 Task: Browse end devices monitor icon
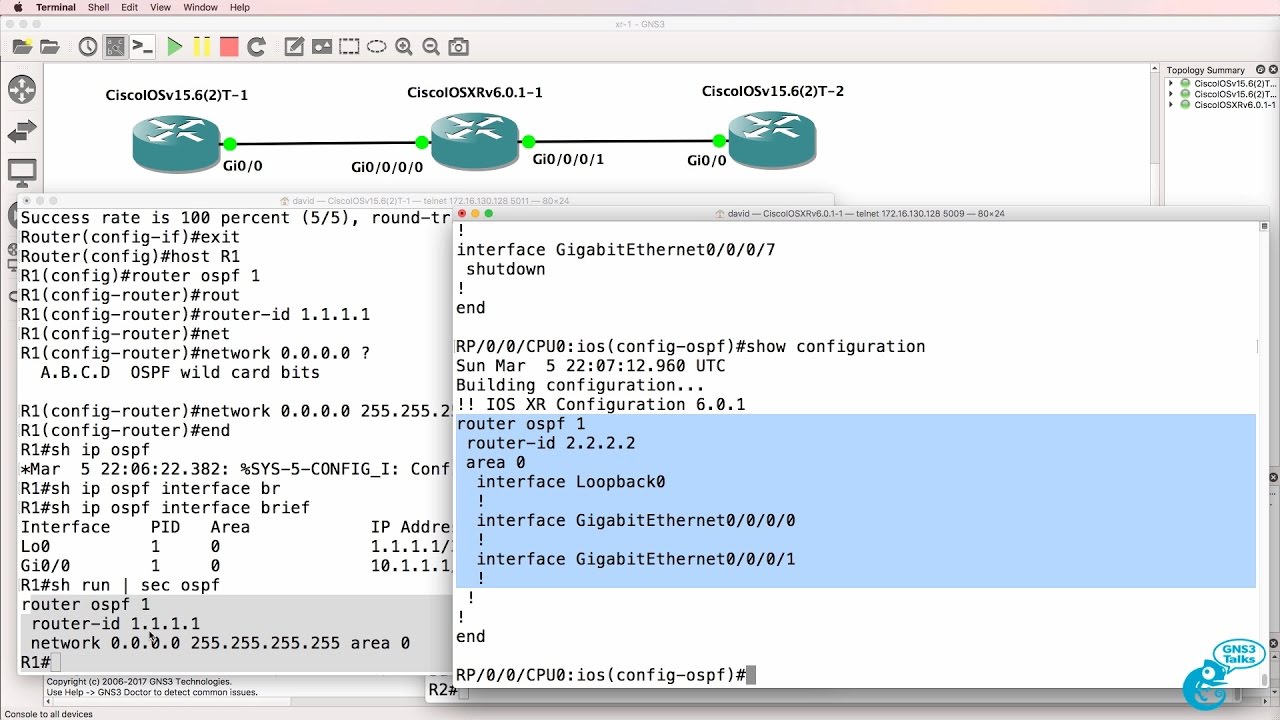(x=21, y=172)
